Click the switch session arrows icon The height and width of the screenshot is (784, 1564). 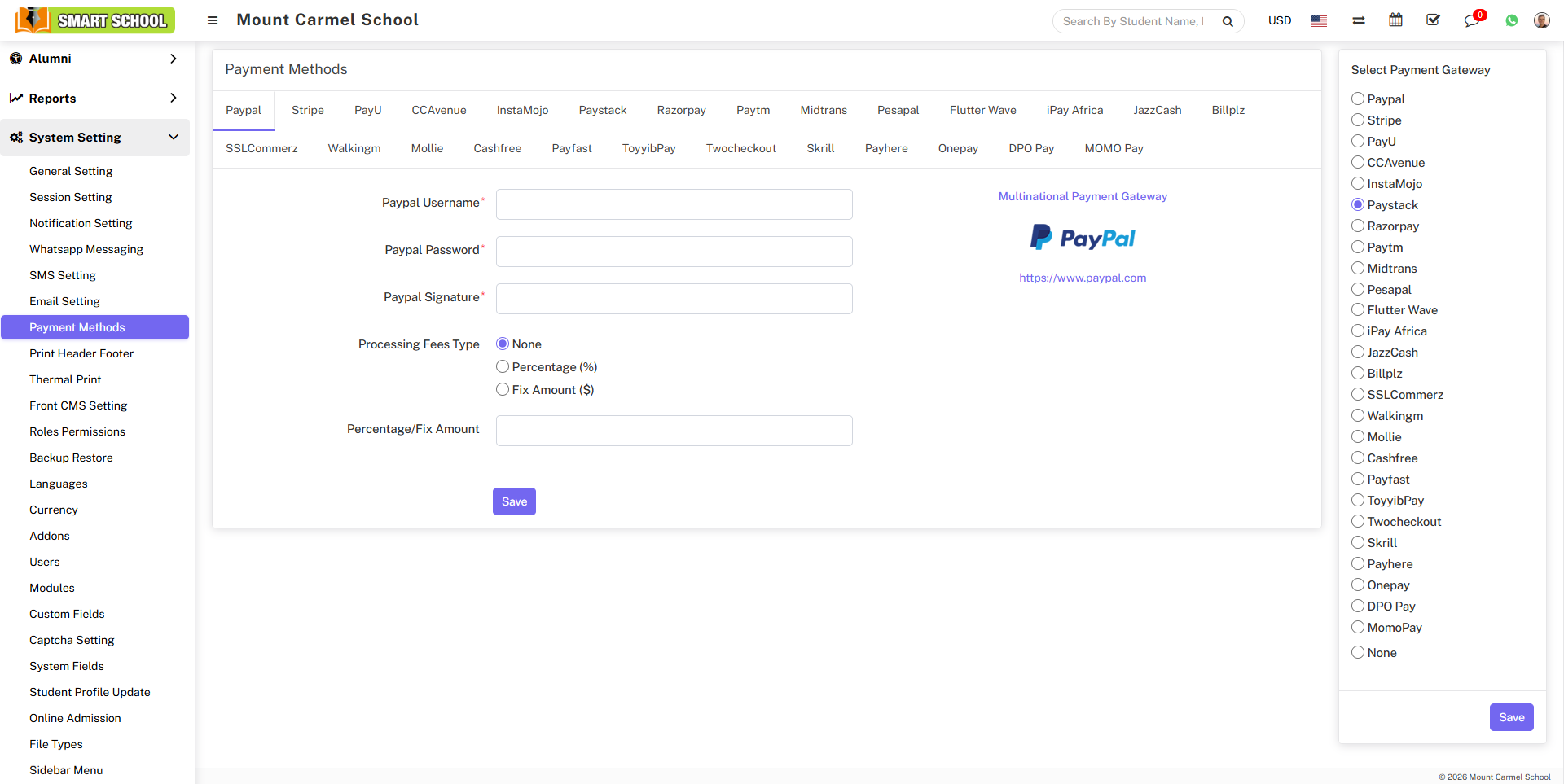tap(1359, 20)
